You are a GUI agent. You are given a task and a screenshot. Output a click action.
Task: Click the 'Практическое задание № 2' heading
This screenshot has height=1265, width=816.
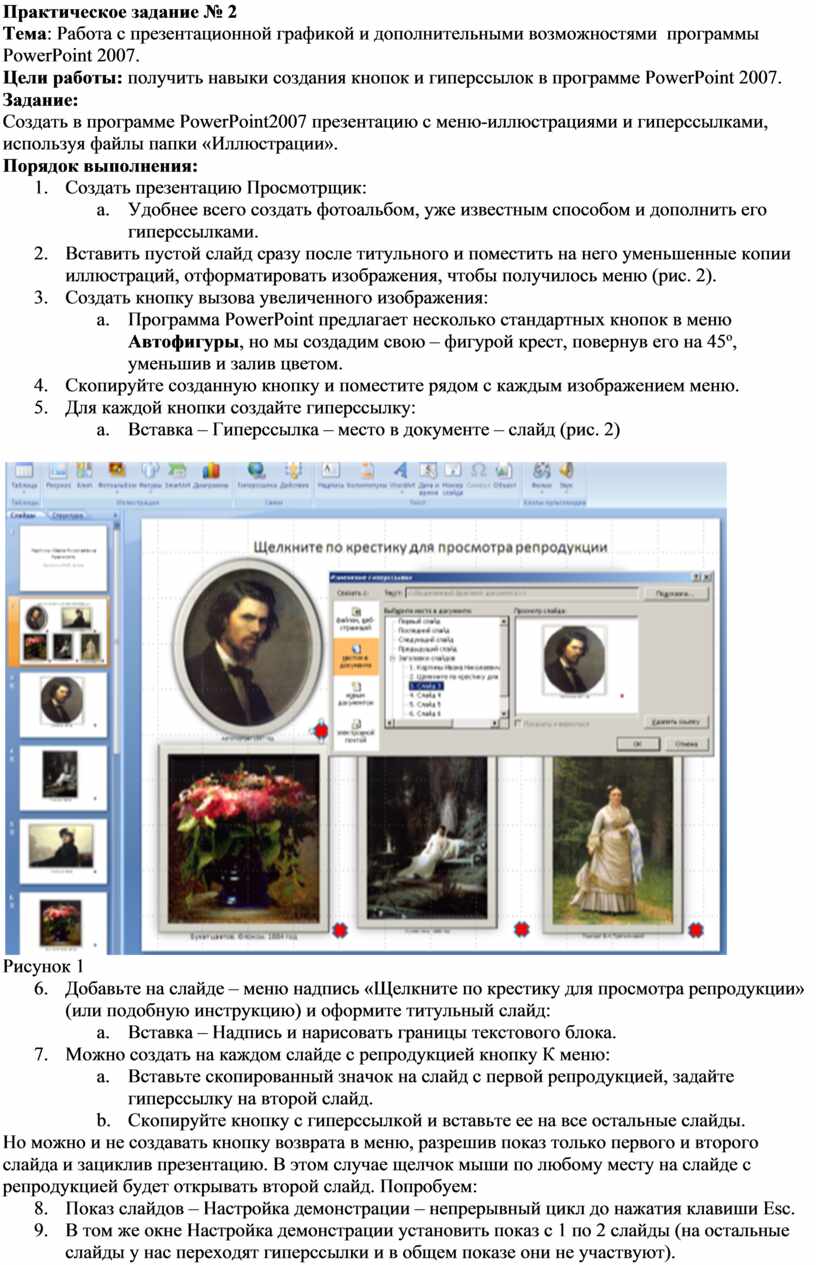pos(120,12)
